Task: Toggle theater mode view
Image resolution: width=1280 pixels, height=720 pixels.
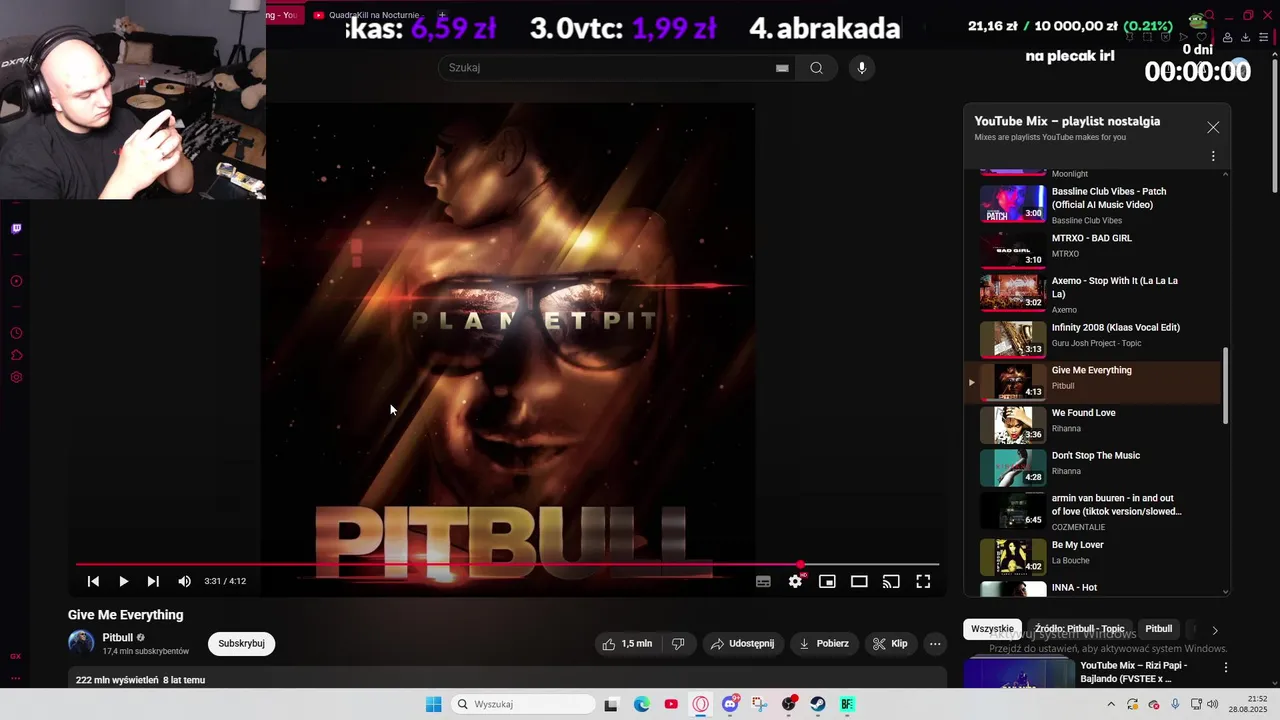Action: click(x=859, y=581)
